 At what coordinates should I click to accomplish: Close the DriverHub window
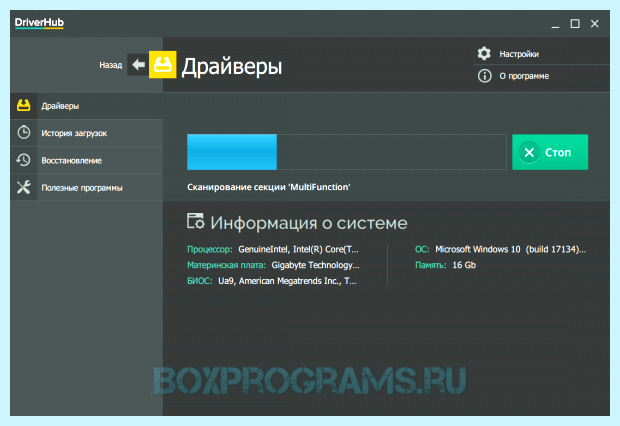click(594, 24)
